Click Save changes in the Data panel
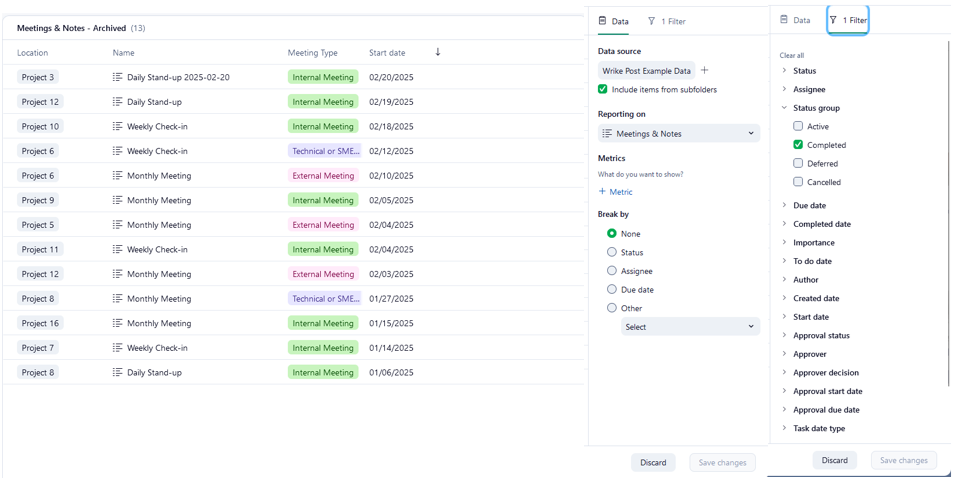955x480 pixels. pyautogui.click(x=722, y=462)
